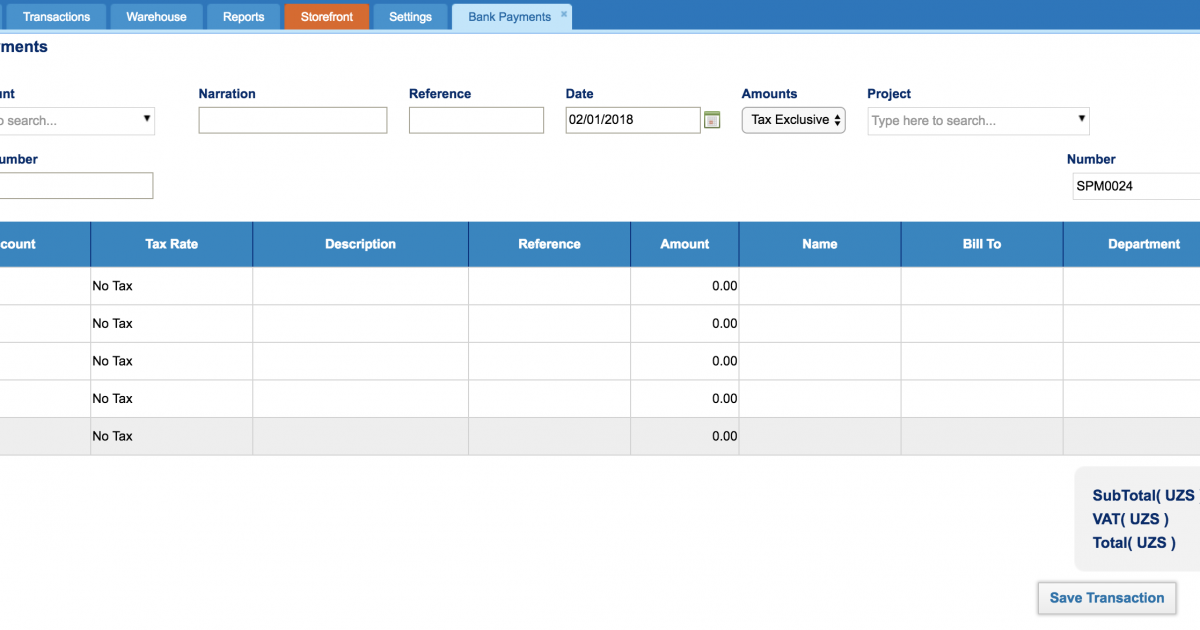Focus the Reference input field

point(476,120)
